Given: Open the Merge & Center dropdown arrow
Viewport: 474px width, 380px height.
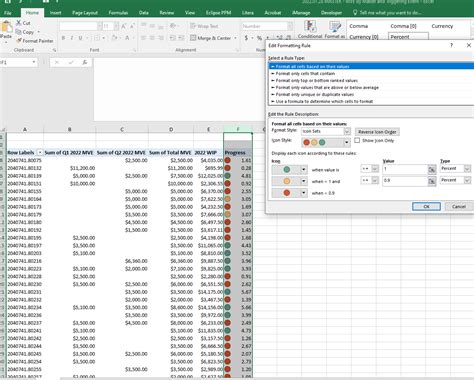Looking at the screenshot, I should tap(235, 38).
